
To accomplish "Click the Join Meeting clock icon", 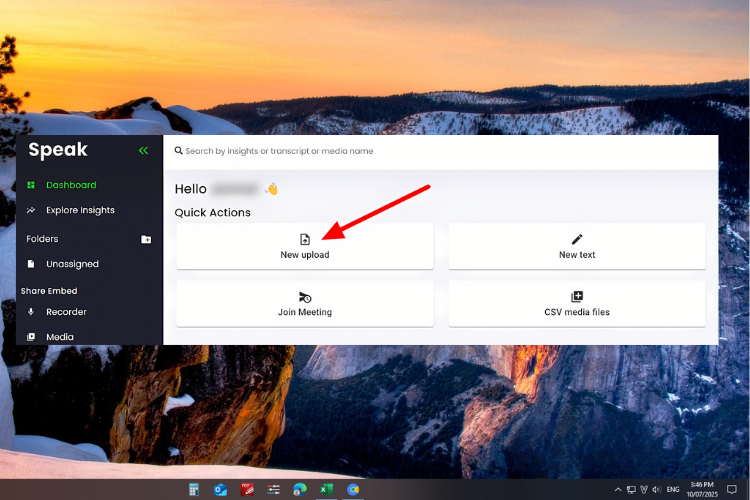I will coord(305,297).
